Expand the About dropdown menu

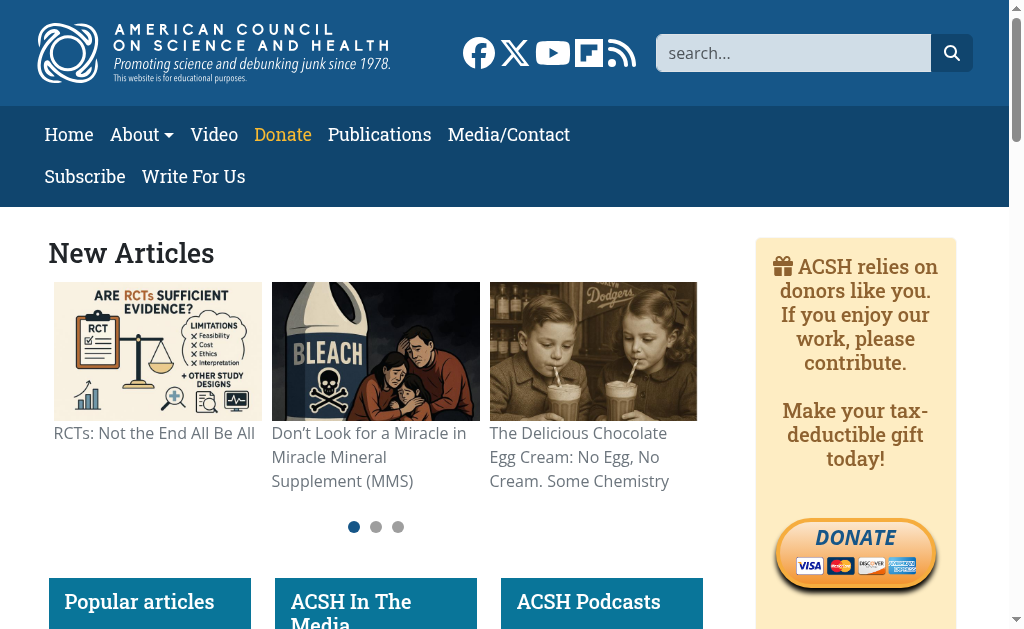click(142, 135)
